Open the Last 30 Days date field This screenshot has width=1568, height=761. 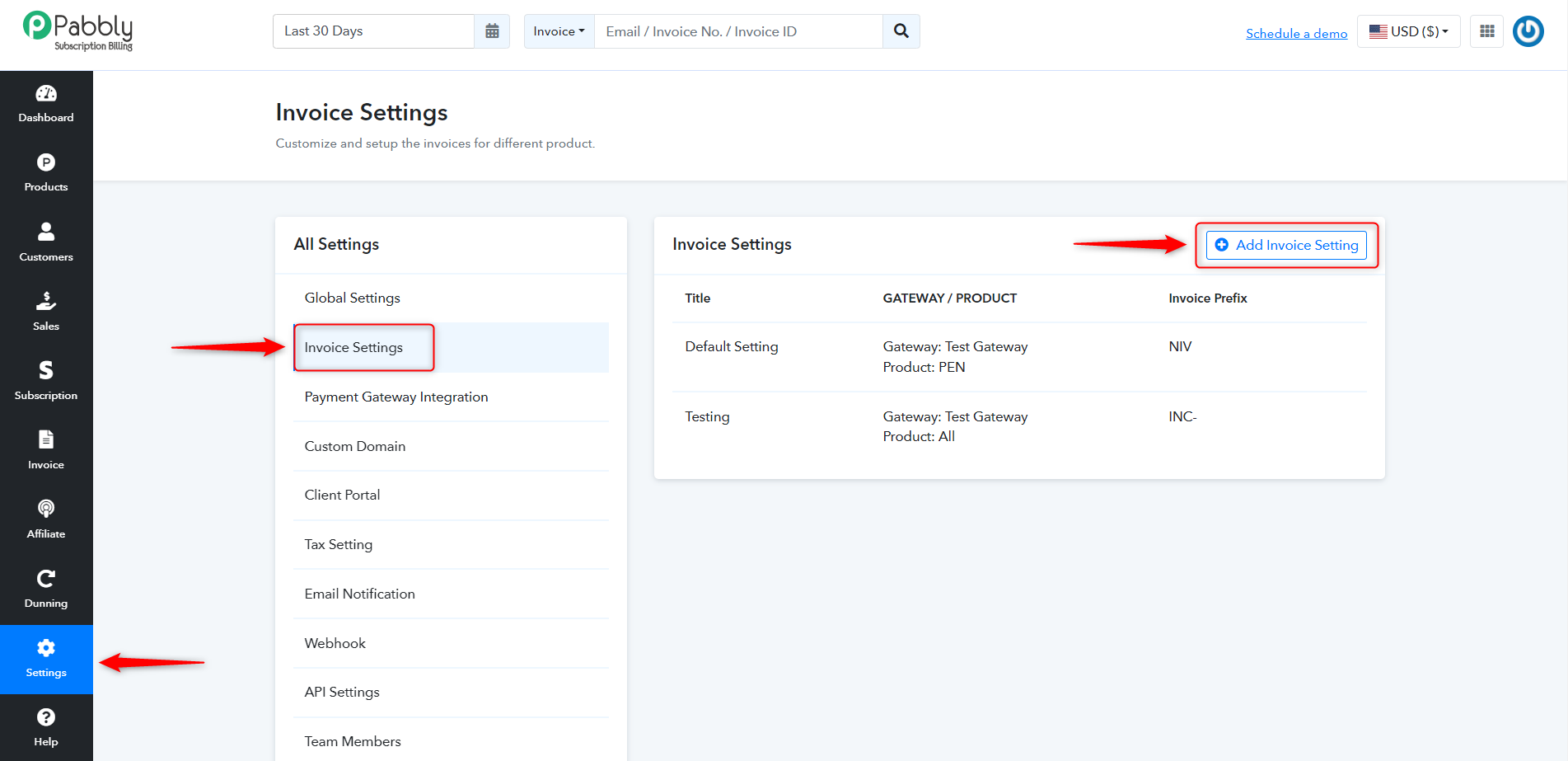(374, 31)
